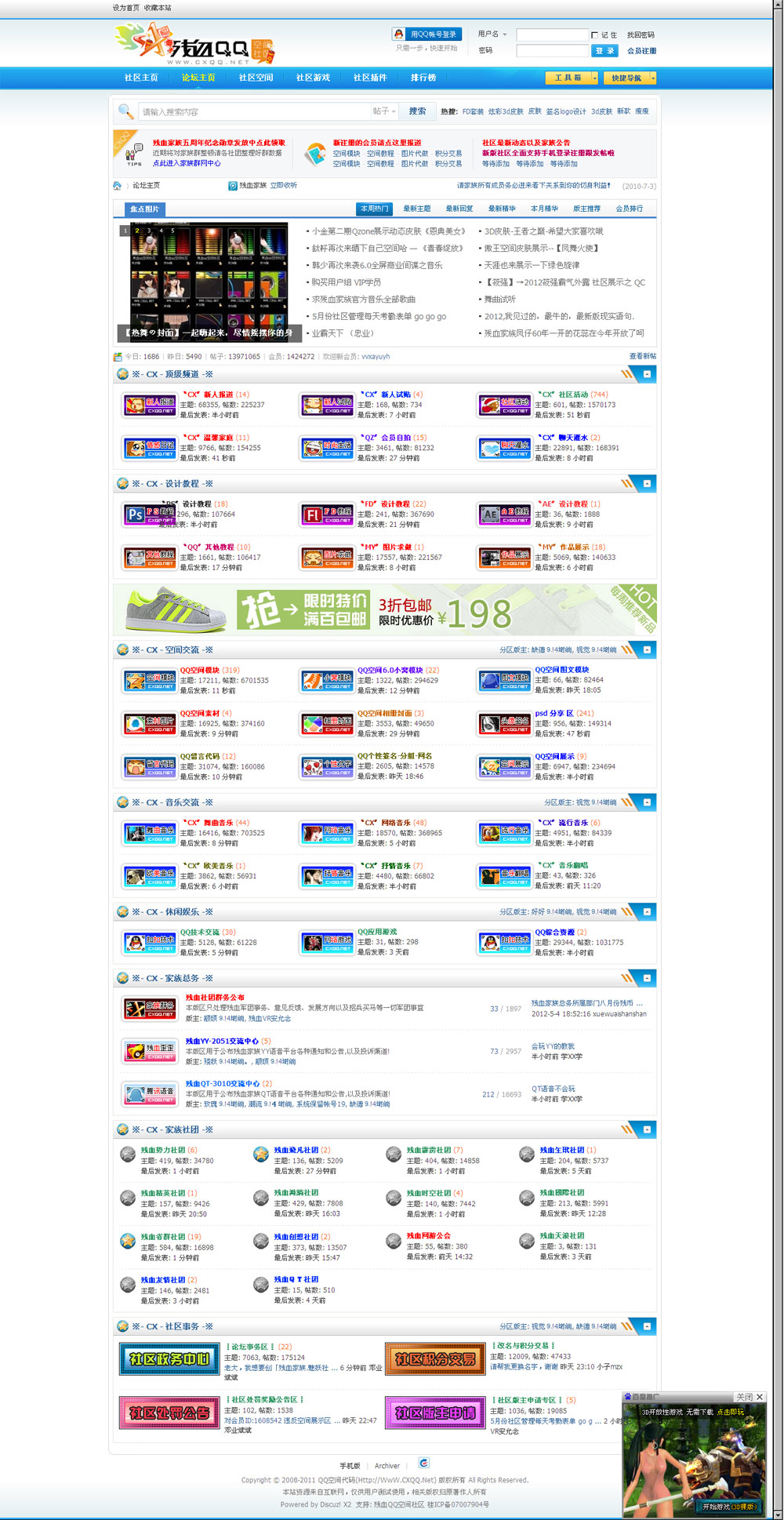Image resolution: width=784 pixels, height=1520 pixels.
Task: Collapse the 设计教程 section
Action: pyautogui.click(x=647, y=484)
